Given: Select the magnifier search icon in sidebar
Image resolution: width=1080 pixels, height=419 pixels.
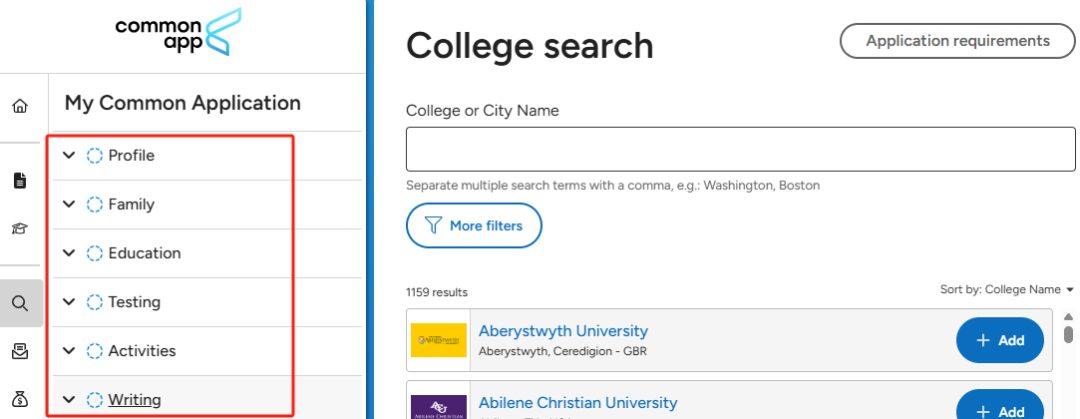Looking at the screenshot, I should [20, 303].
